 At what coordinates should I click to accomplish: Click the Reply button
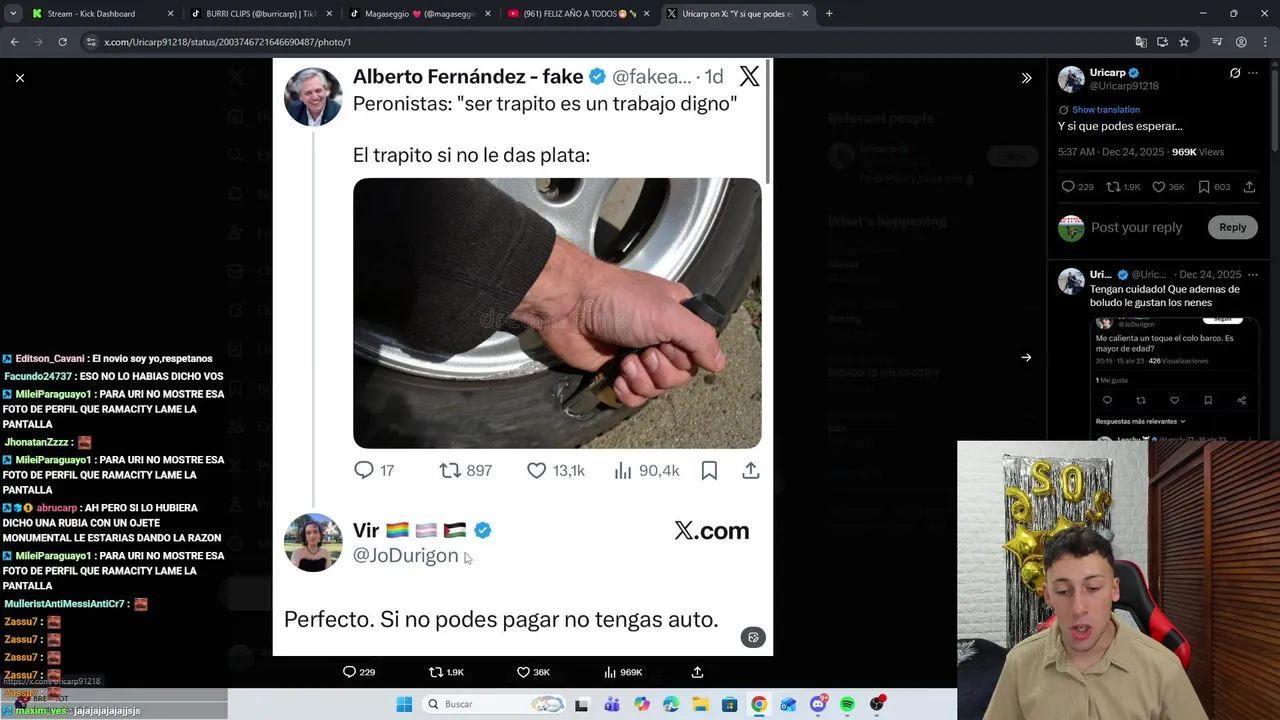click(1232, 227)
